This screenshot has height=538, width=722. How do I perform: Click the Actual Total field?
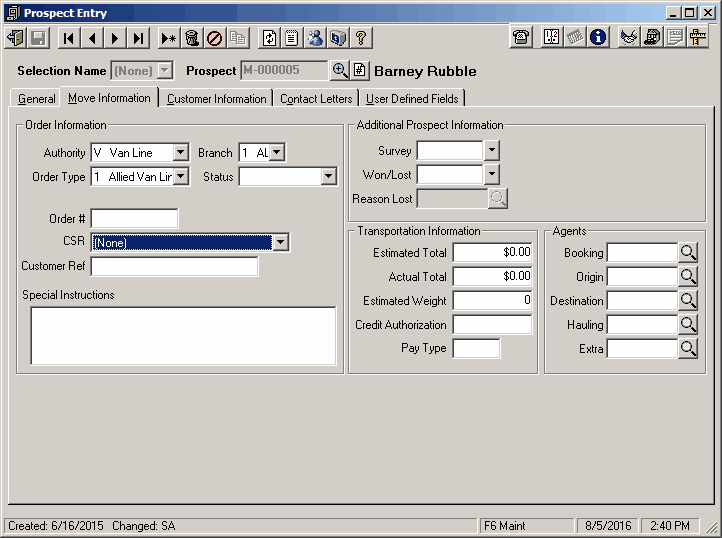click(x=492, y=276)
